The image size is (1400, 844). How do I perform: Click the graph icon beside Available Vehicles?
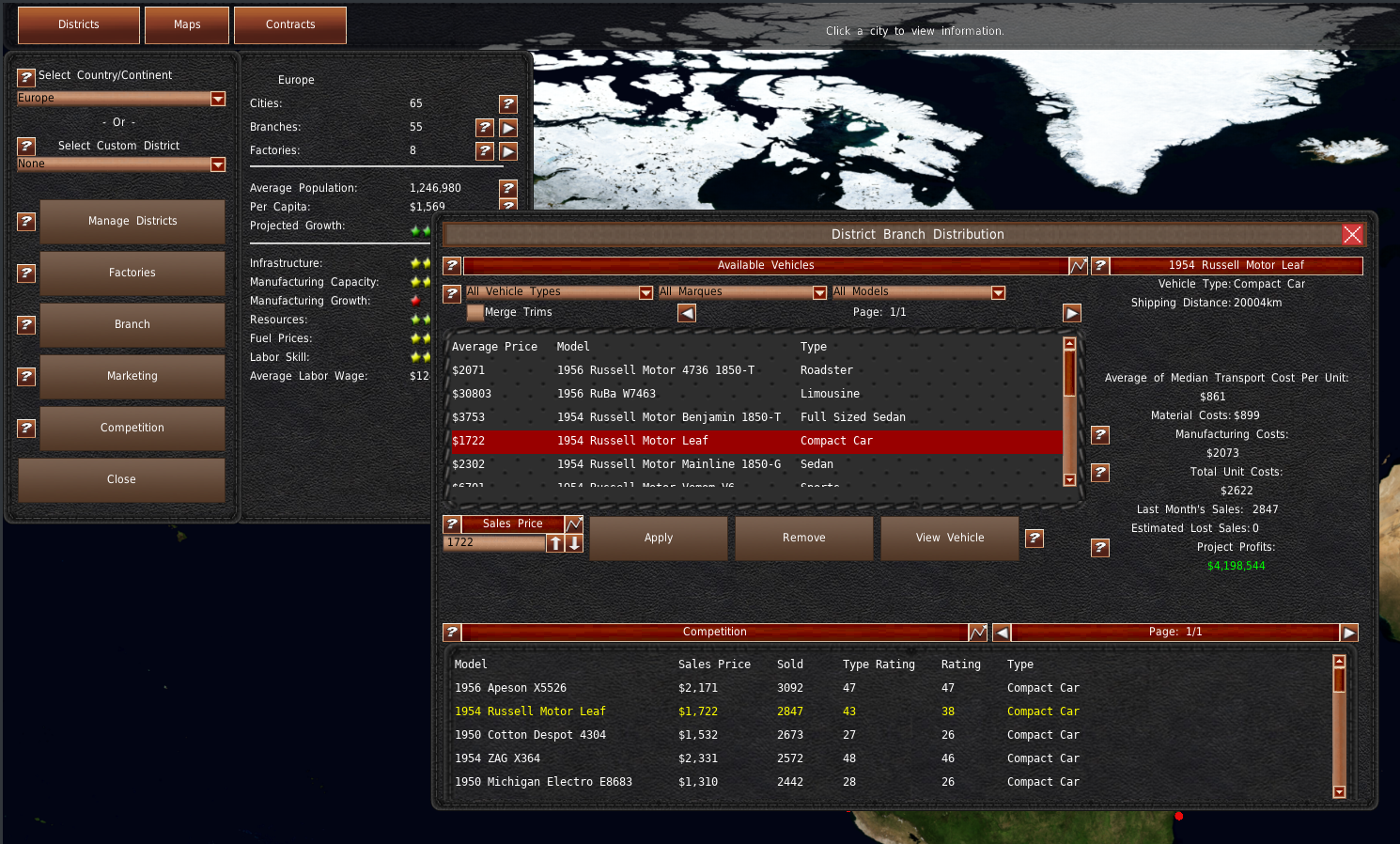coord(1078,266)
